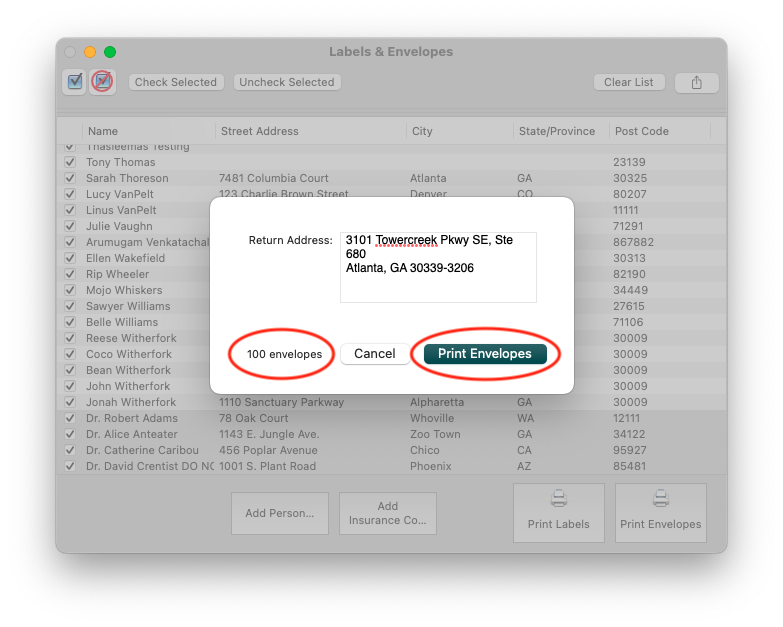Click into the Return Address text field
The height and width of the screenshot is (627, 783).
point(438,267)
